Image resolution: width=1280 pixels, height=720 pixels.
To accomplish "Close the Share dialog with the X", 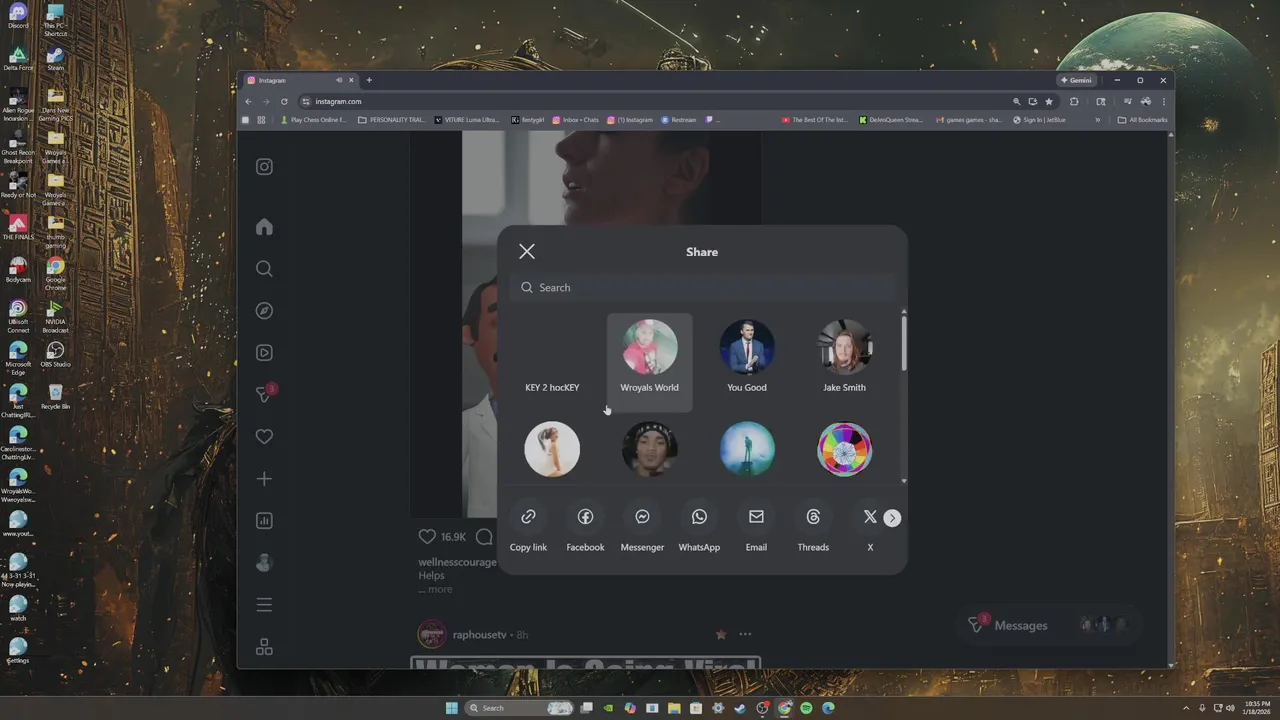I will (x=527, y=252).
